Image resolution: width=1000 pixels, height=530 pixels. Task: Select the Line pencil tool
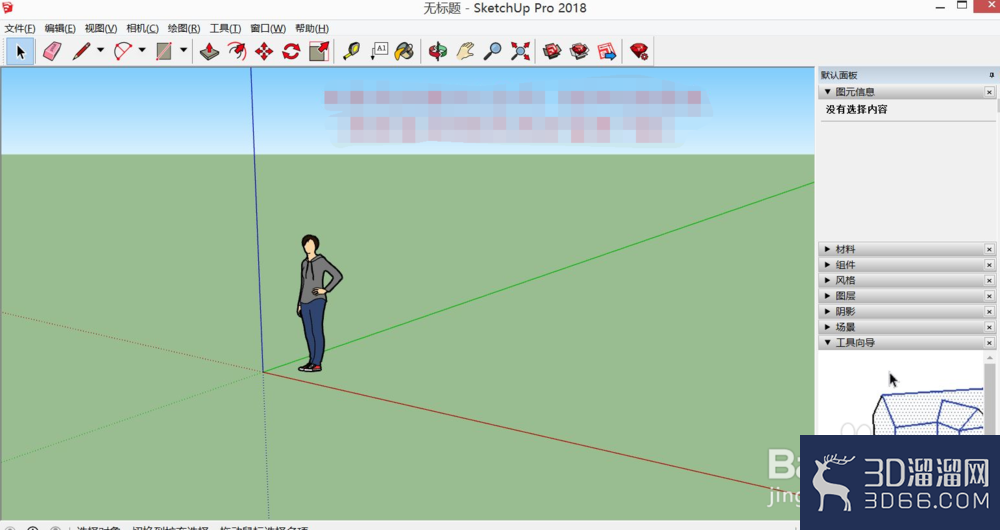[82, 51]
